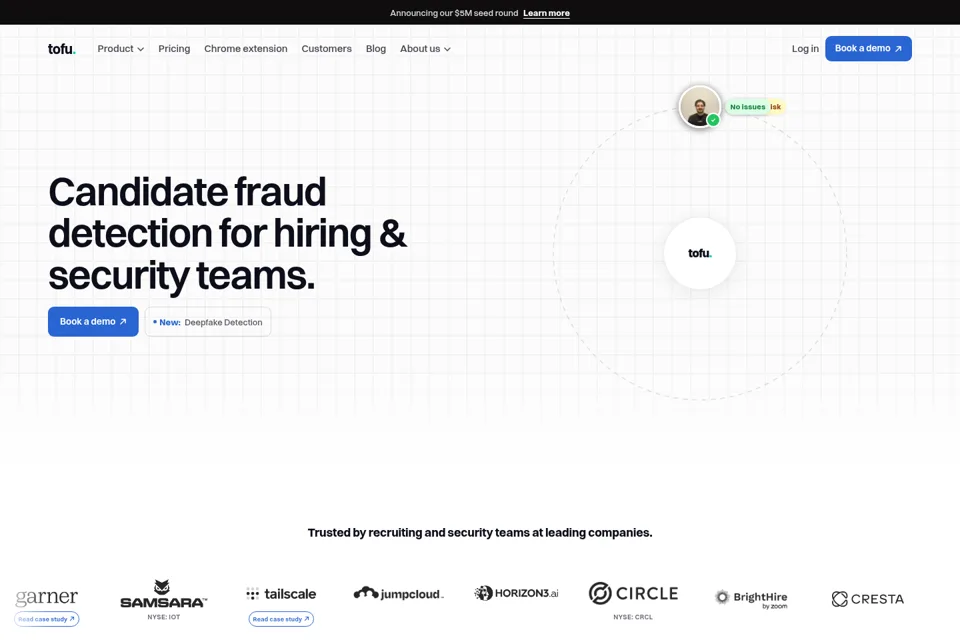Open the Pricing page
This screenshot has height=640, width=960.
point(174,49)
